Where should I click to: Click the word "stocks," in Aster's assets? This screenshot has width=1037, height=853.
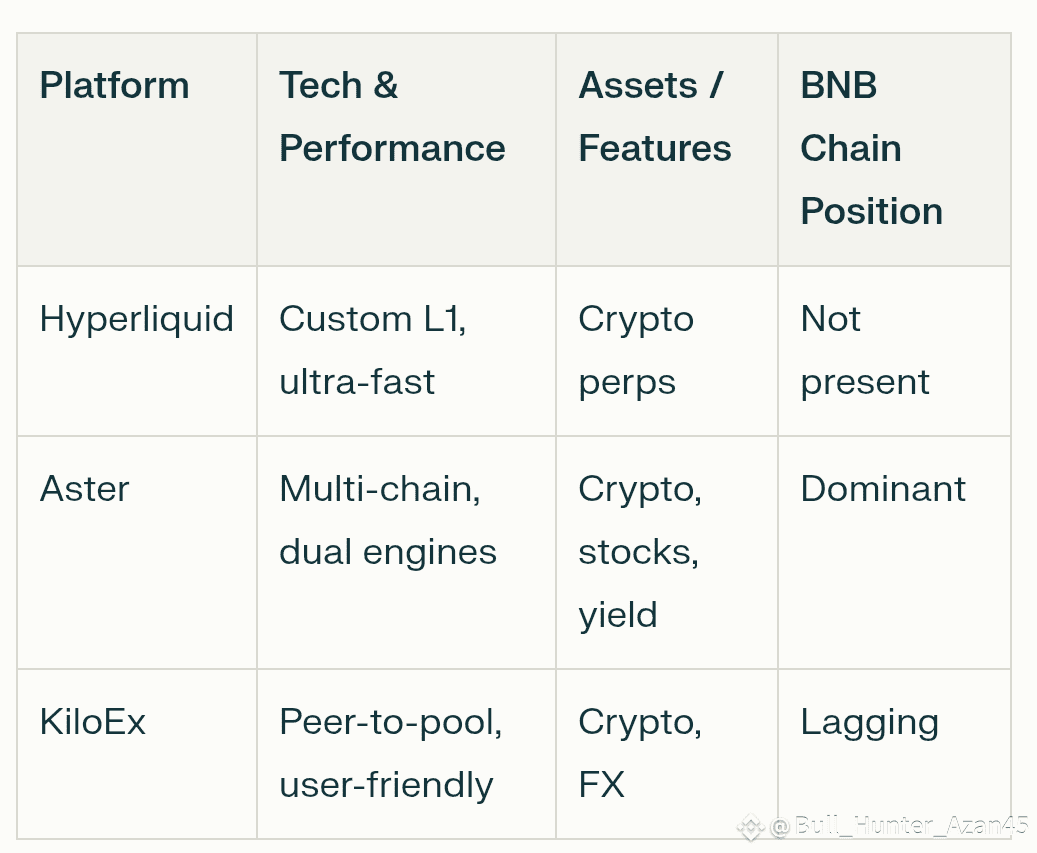click(x=638, y=552)
